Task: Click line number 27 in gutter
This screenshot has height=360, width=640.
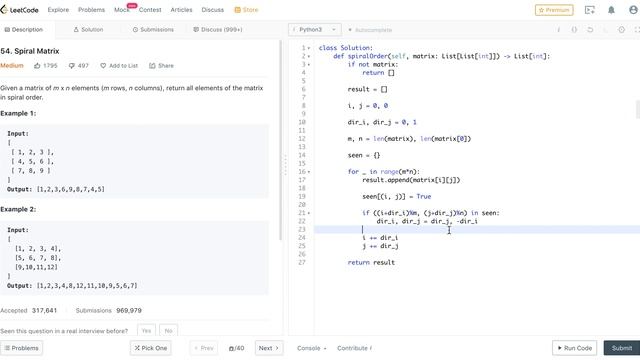Action: [302, 262]
